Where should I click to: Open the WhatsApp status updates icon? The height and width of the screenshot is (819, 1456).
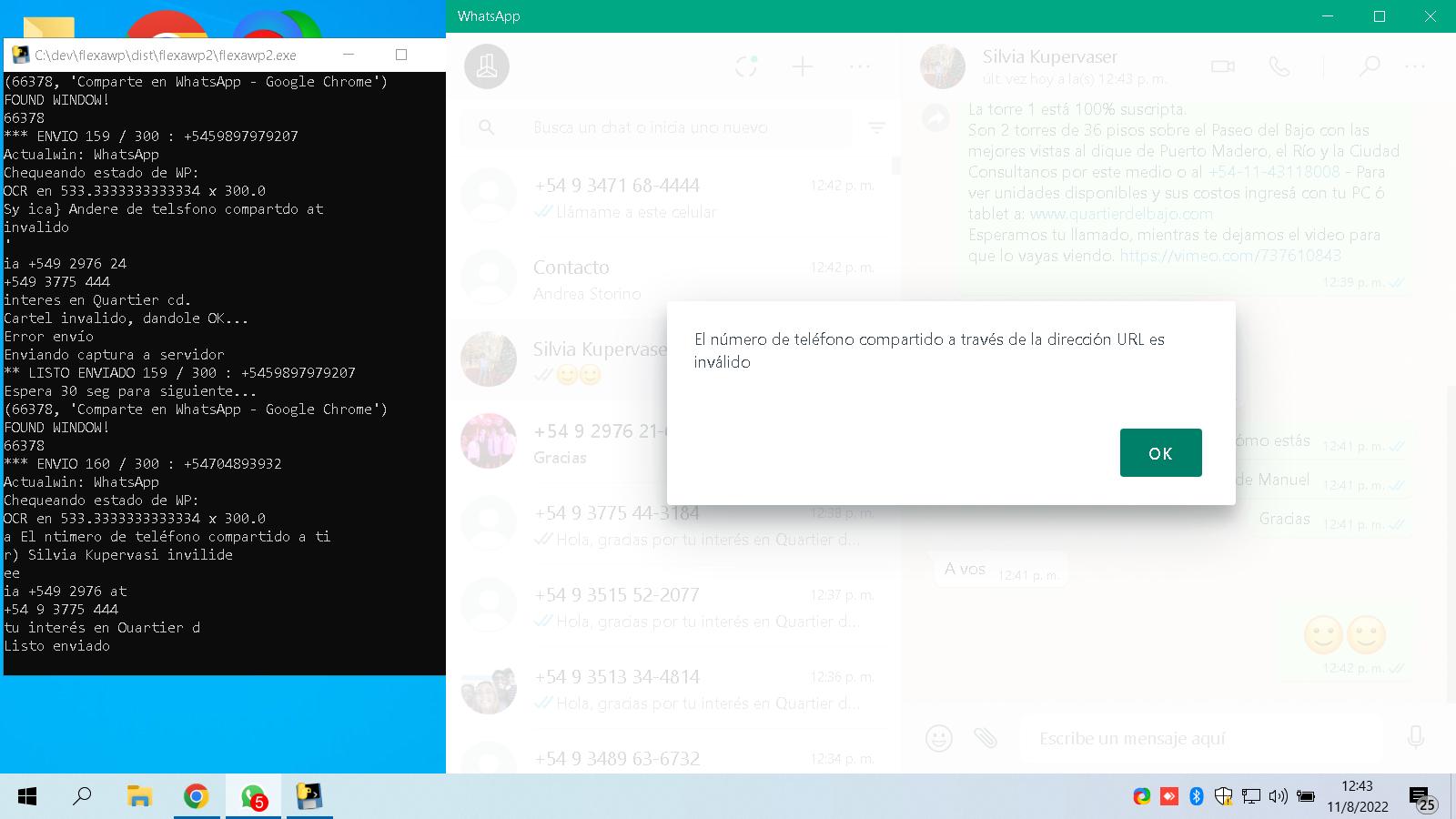point(746,66)
